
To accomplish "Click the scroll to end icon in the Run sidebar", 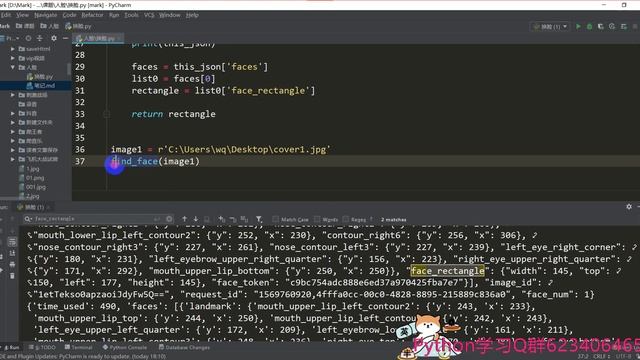I will pyautogui.click(x=12, y=253).
